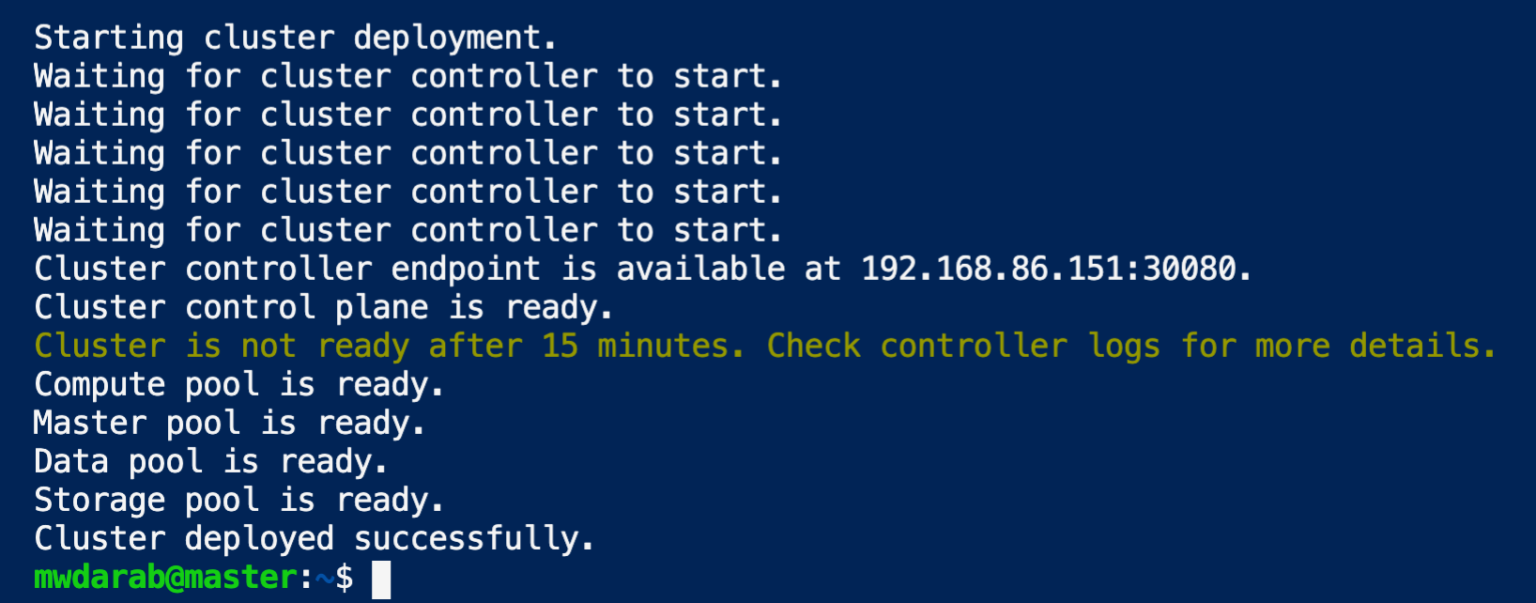
Task: Click the IP address 192.168.86.151:30080
Action: click(x=1056, y=269)
